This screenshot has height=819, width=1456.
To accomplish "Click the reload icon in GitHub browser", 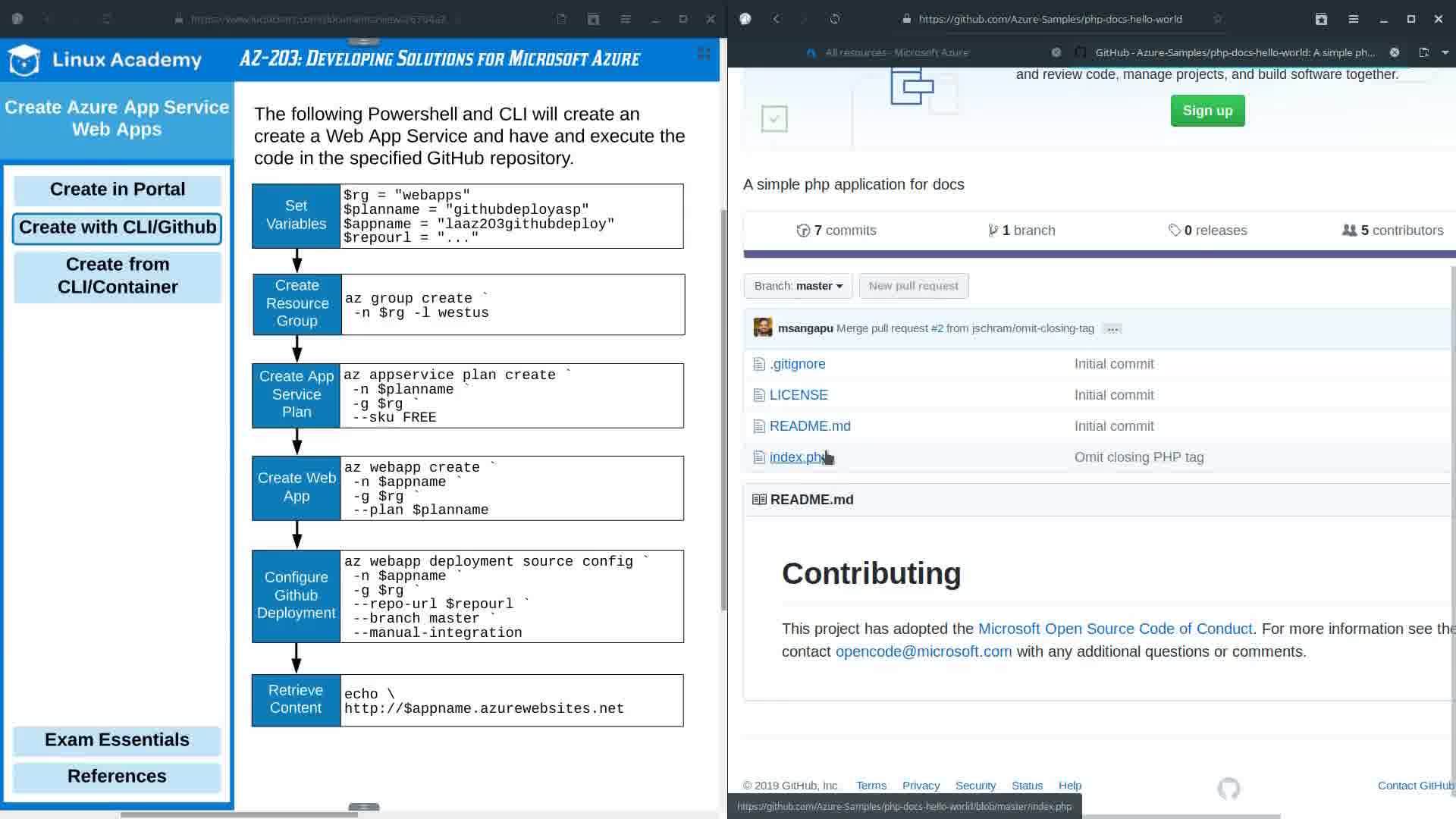I will click(835, 19).
